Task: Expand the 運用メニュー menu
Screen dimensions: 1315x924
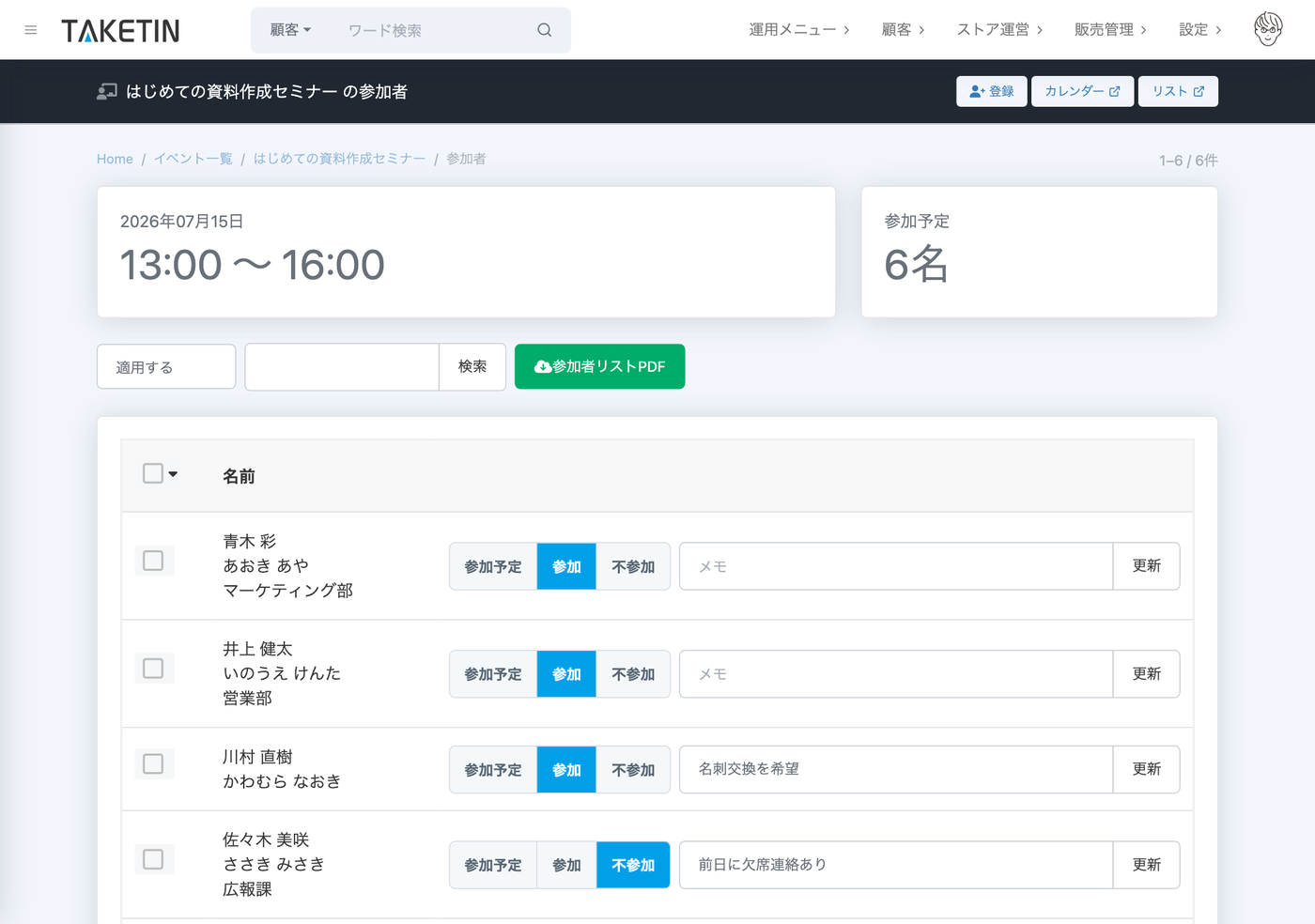Action: point(799,30)
